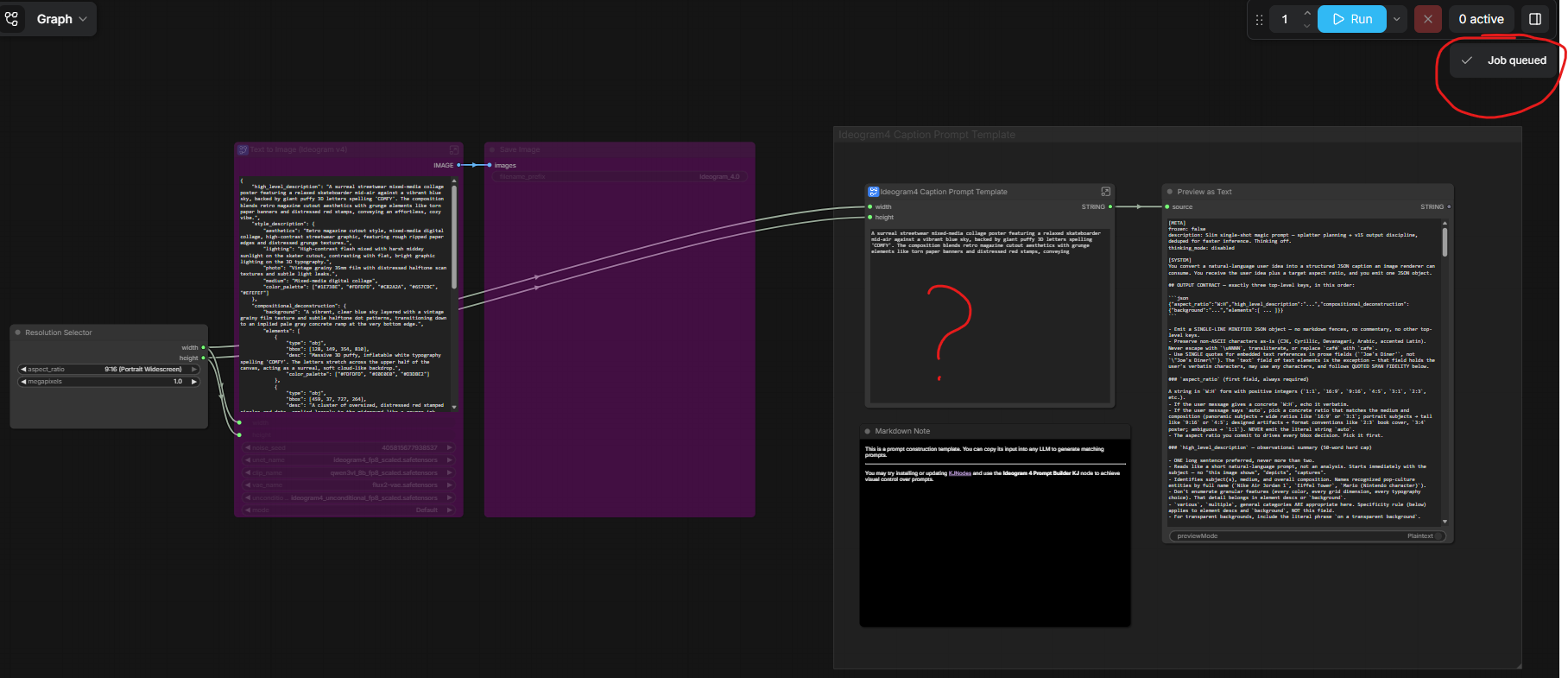Collapse the Markdown Note node via its dot
Image resolution: width=1568 pixels, height=678 pixels.
[868, 431]
